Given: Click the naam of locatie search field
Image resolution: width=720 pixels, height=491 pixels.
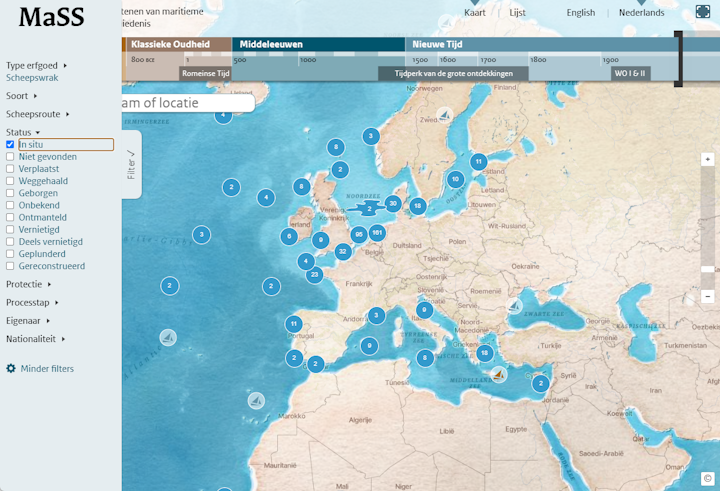Looking at the screenshot, I should [188, 103].
